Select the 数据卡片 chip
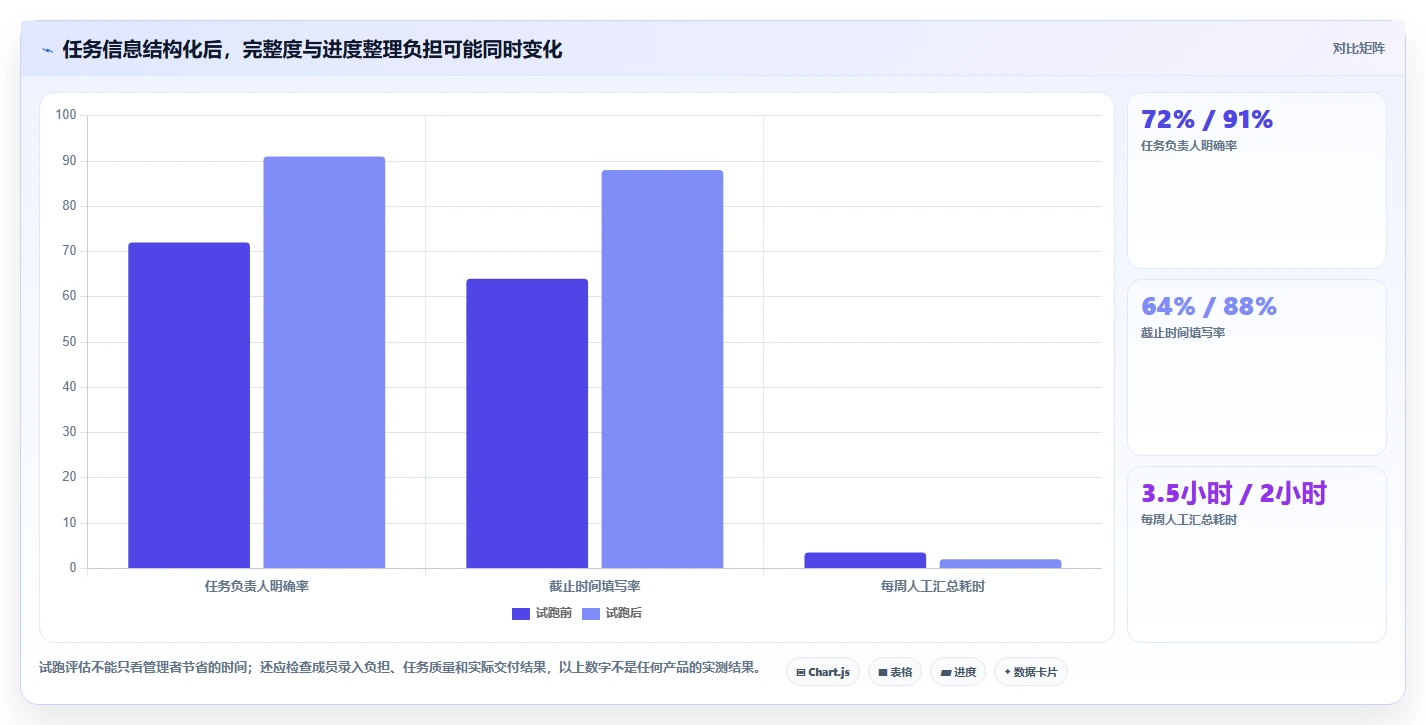 [1031, 672]
